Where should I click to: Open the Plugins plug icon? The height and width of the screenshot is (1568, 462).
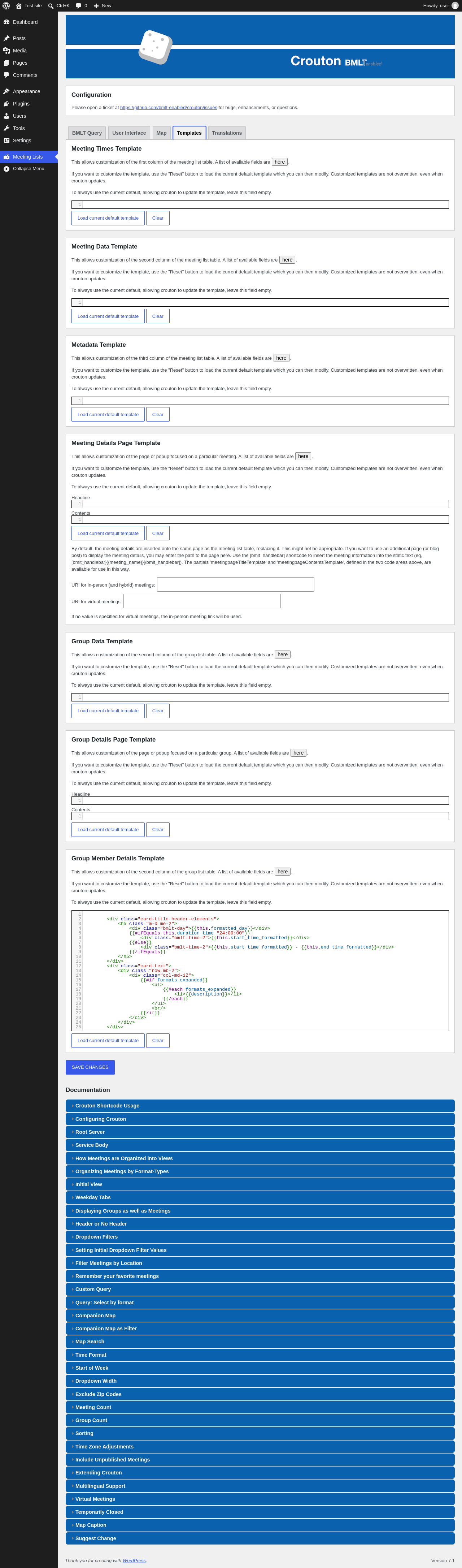tap(7, 103)
